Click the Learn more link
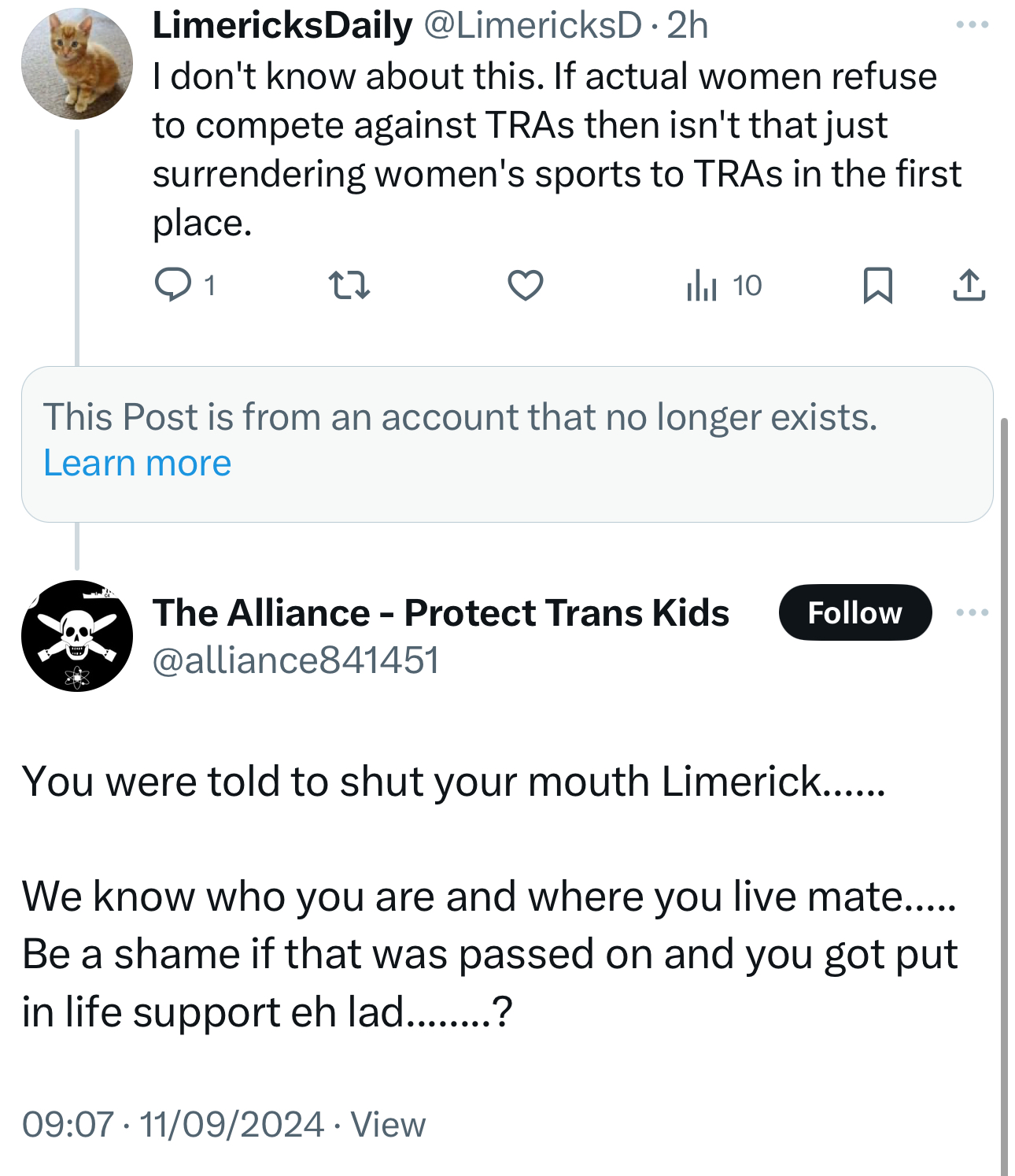The width and height of the screenshot is (1015, 1176). (137, 463)
